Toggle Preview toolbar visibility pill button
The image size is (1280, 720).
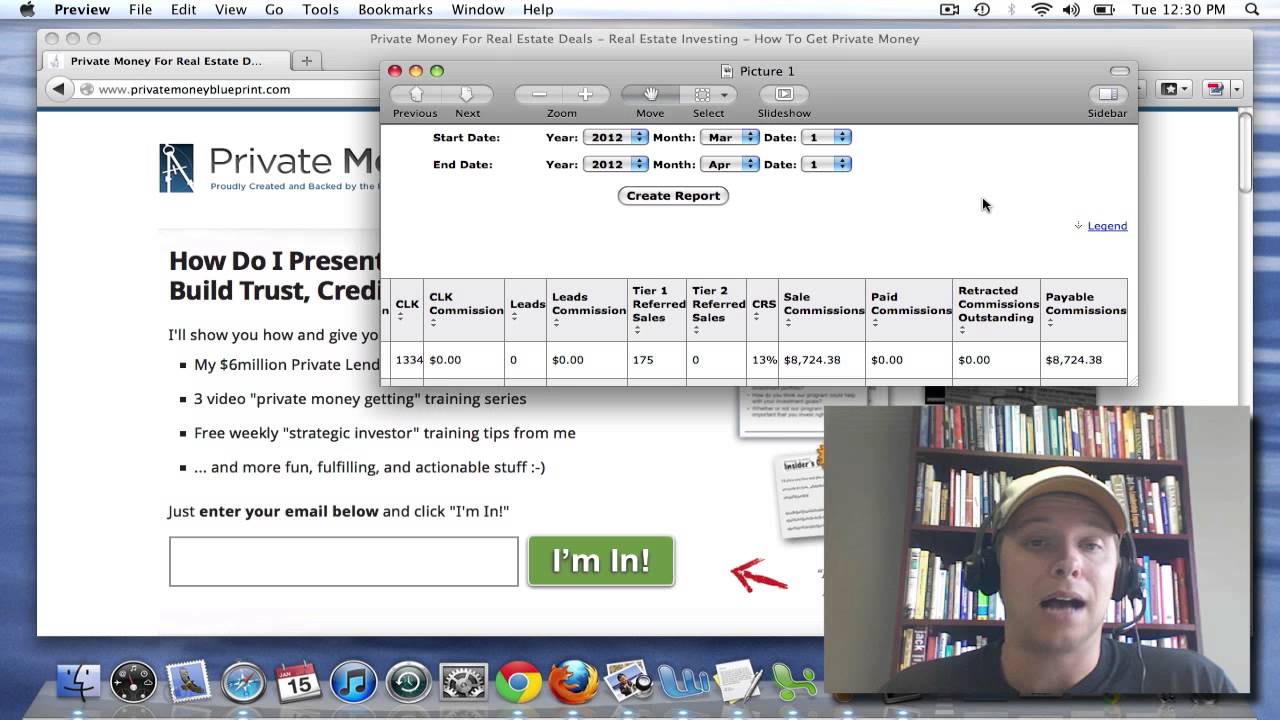coord(1120,71)
